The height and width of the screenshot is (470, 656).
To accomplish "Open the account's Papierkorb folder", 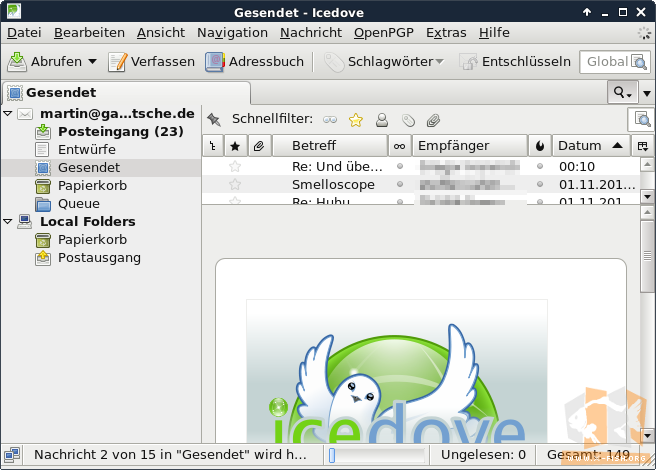I will click(92, 185).
